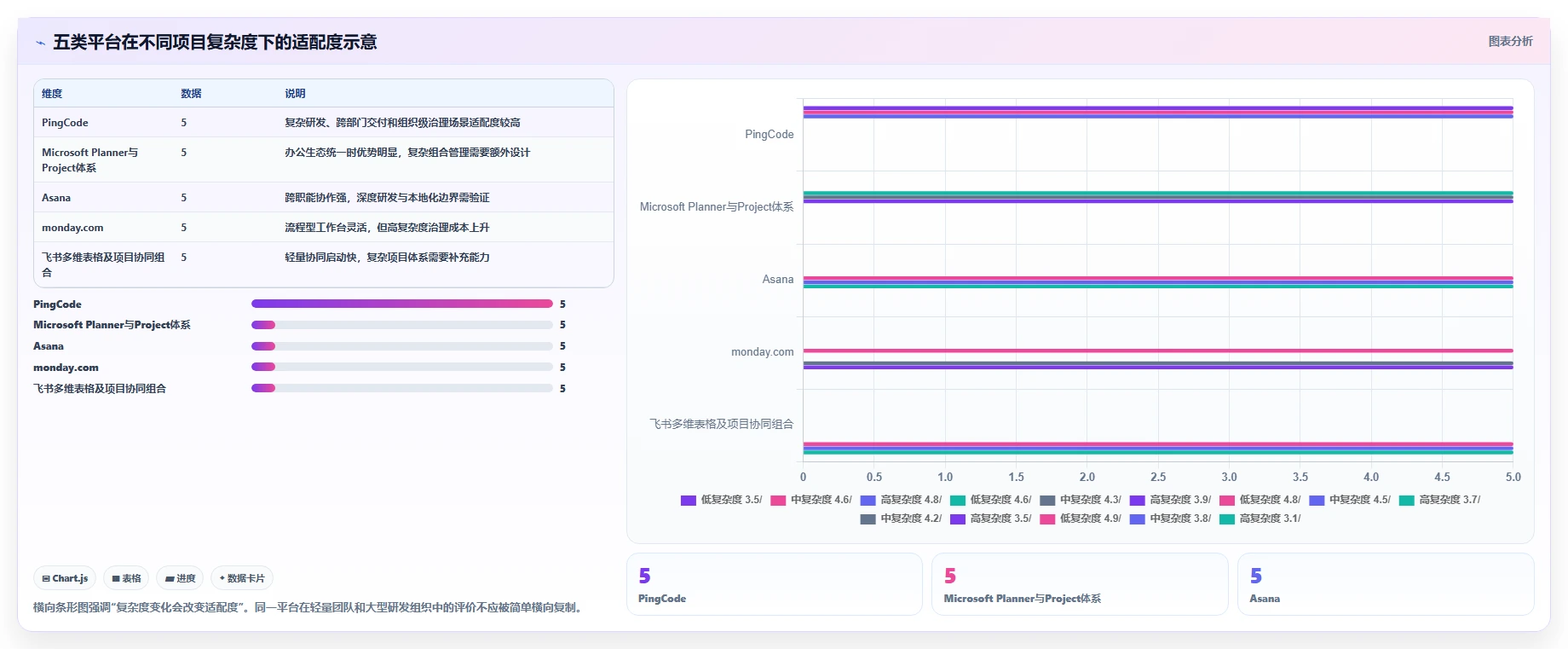Click the 图表分析 label in the header
Screen dimensions: 1568x649
tap(1510, 41)
